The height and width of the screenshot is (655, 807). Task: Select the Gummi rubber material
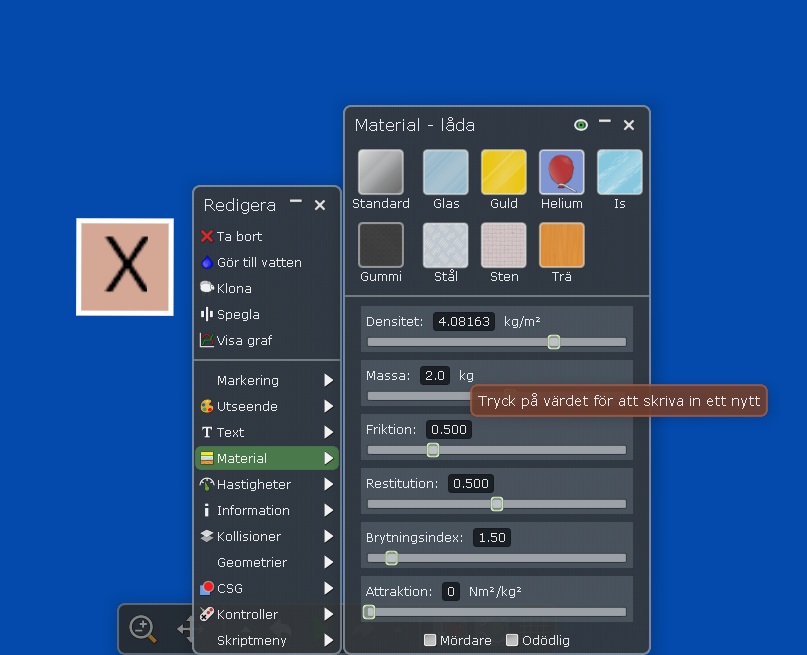tap(380, 245)
